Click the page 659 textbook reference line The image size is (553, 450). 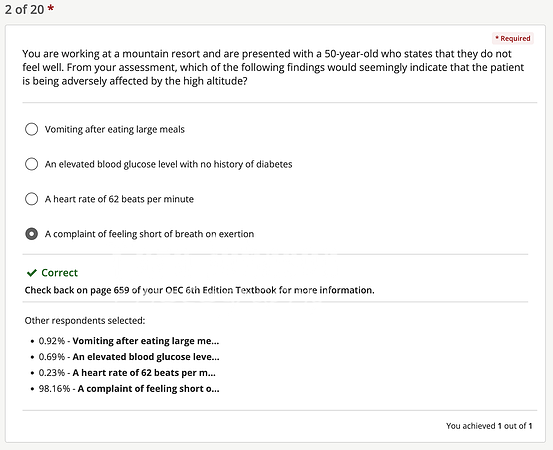pyautogui.click(x=199, y=290)
